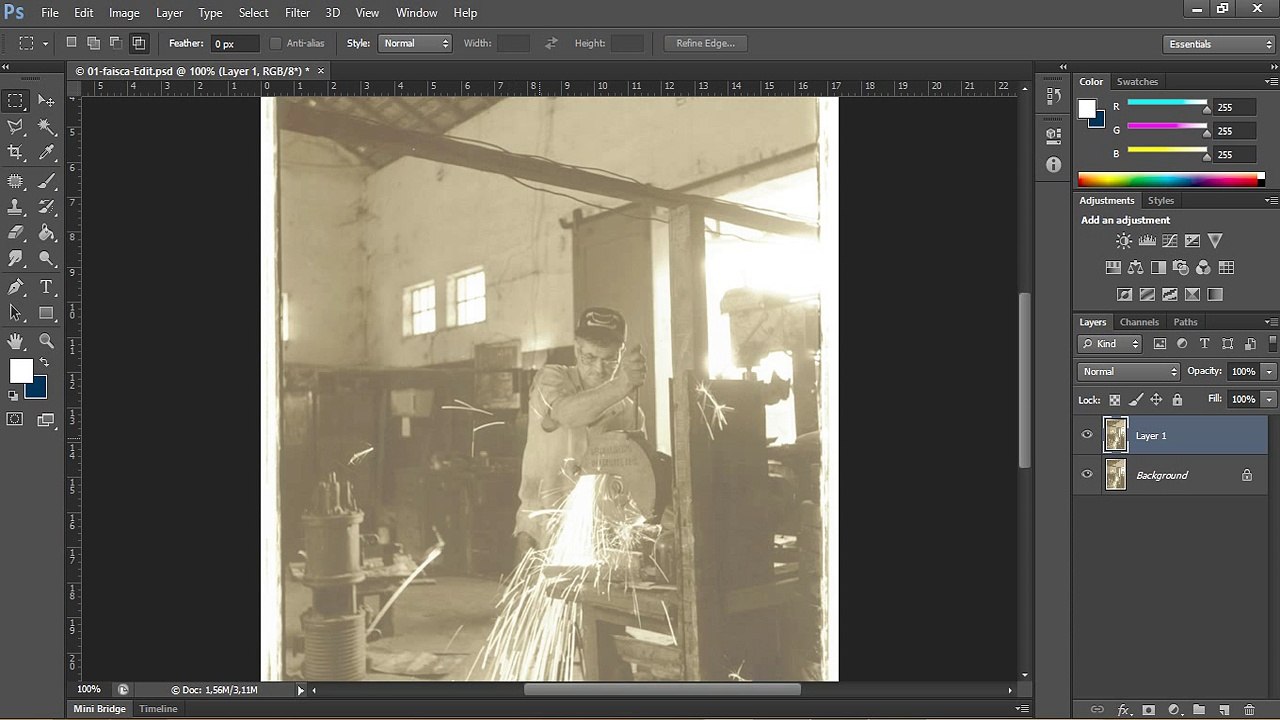This screenshot has height=720, width=1280.
Task: Click the Refine Edge button
Action: (x=705, y=44)
